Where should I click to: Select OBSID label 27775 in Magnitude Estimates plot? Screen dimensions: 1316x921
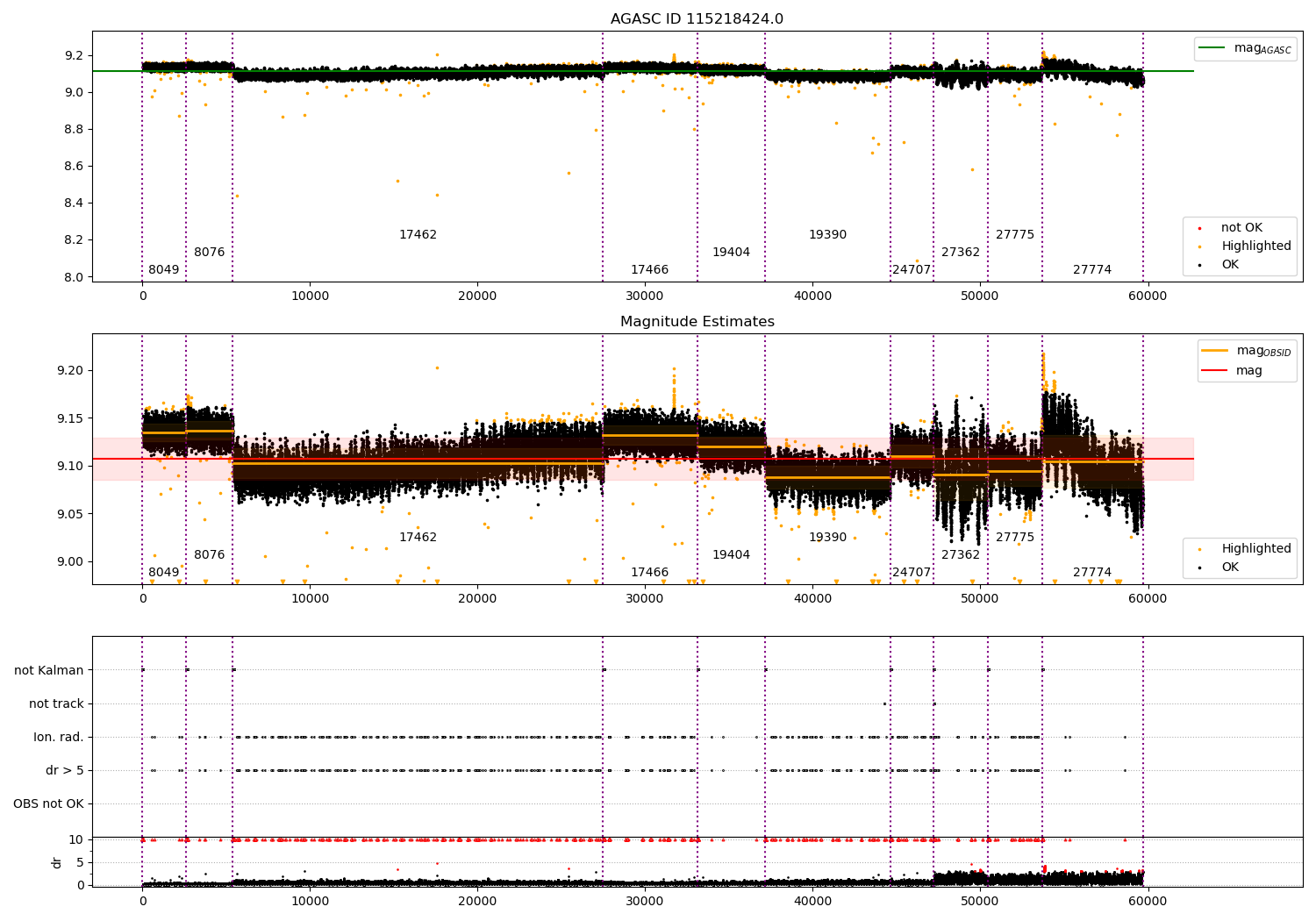(1015, 538)
